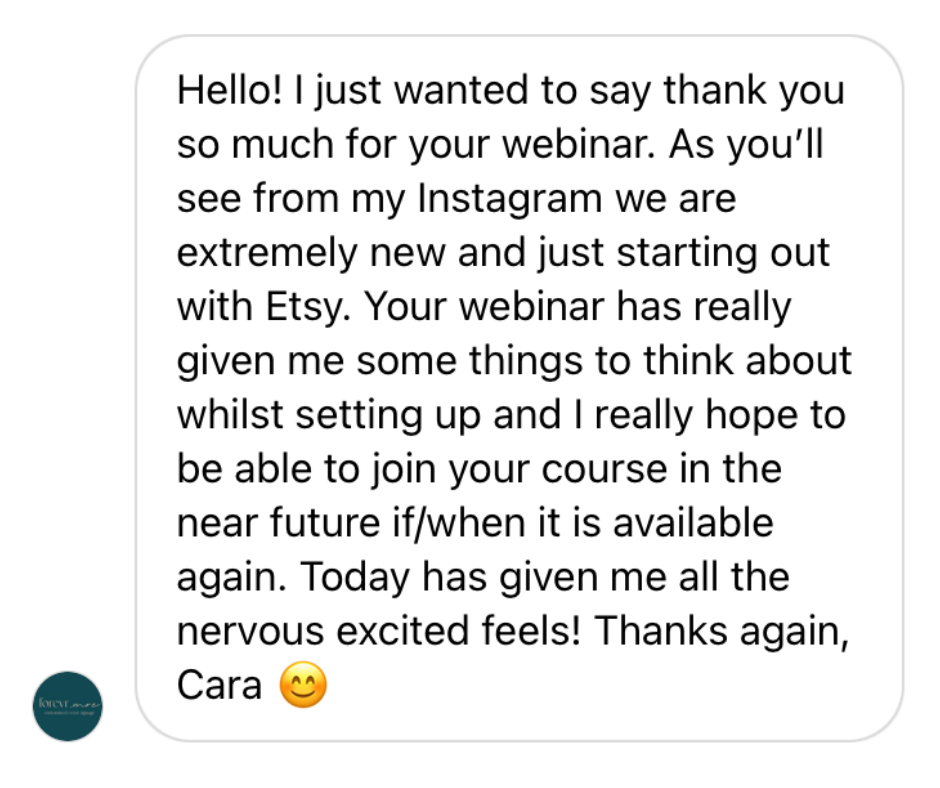Click the word "Today" in the message
The height and width of the screenshot is (788, 940).
pos(355,577)
